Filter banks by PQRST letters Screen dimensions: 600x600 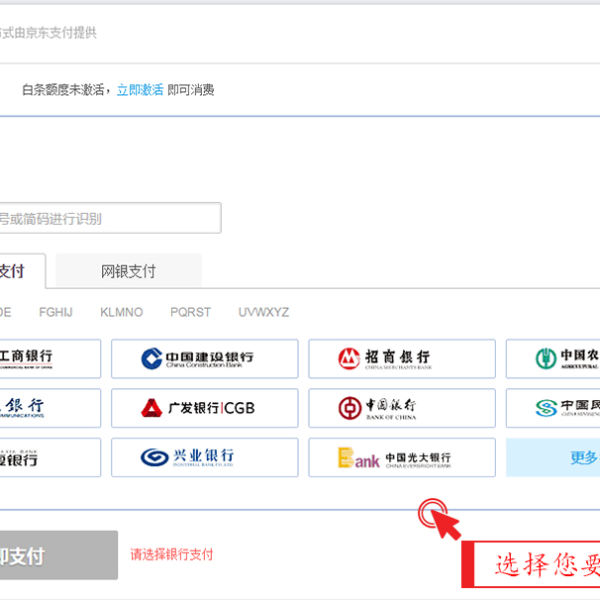pyautogui.click(x=190, y=312)
